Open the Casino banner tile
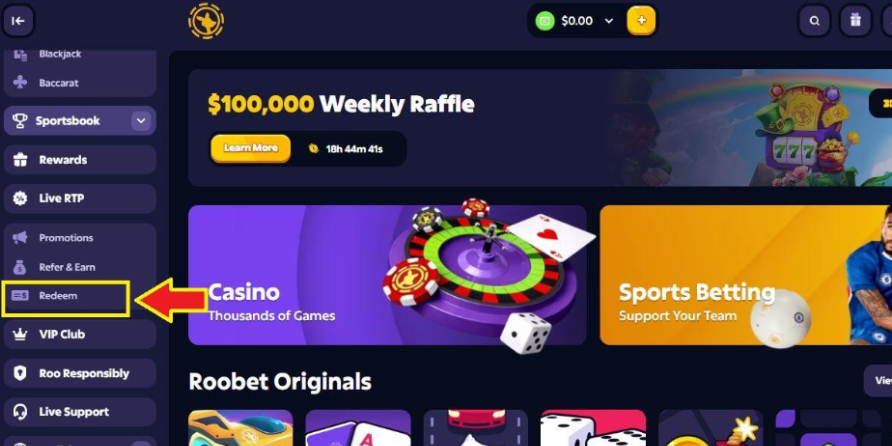Image resolution: width=892 pixels, height=446 pixels. [387, 275]
